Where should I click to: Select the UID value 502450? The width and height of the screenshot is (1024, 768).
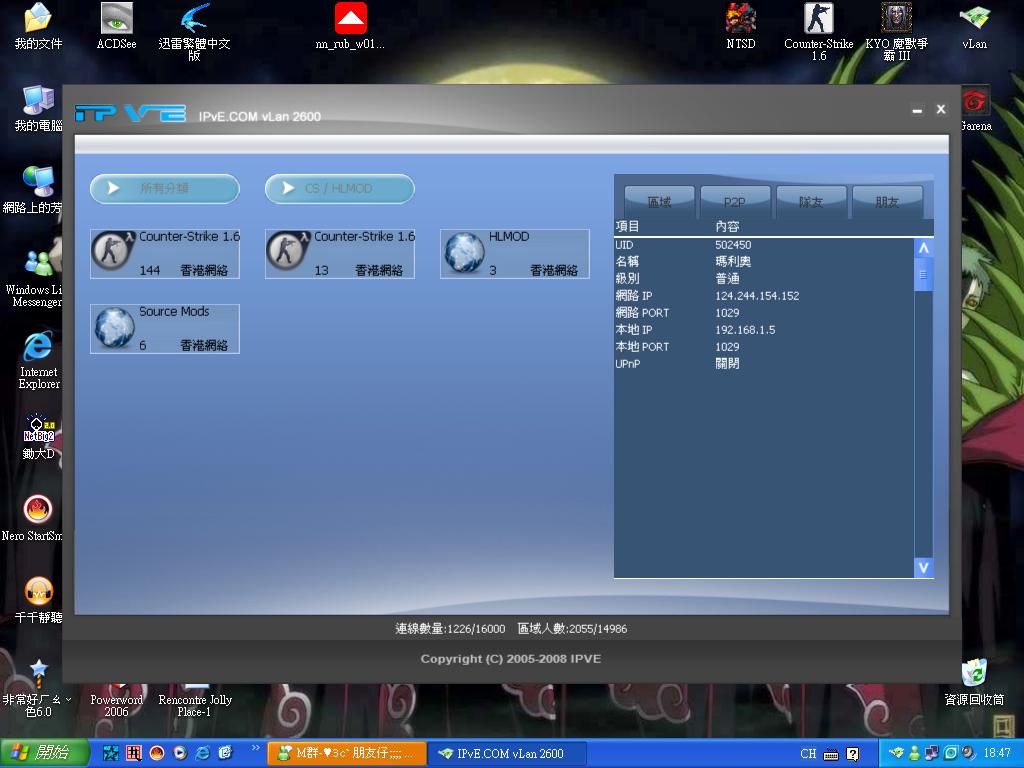733,245
